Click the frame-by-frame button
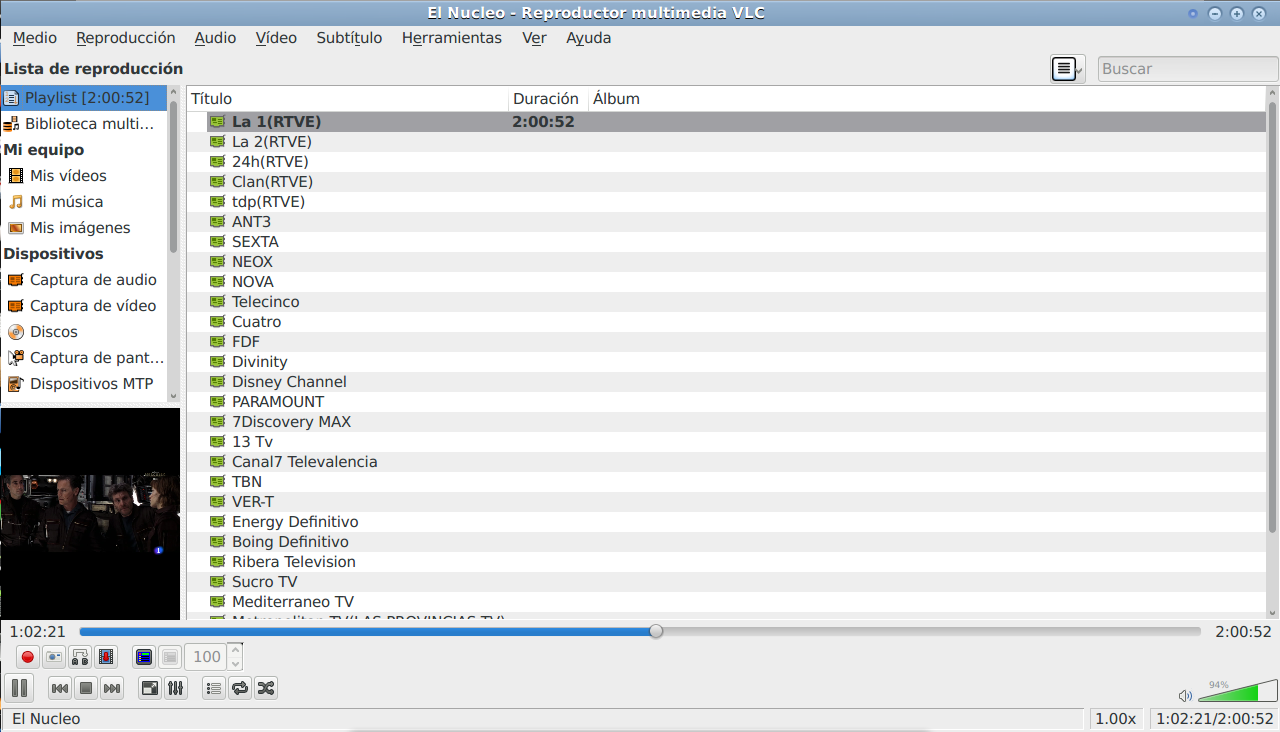 106,657
